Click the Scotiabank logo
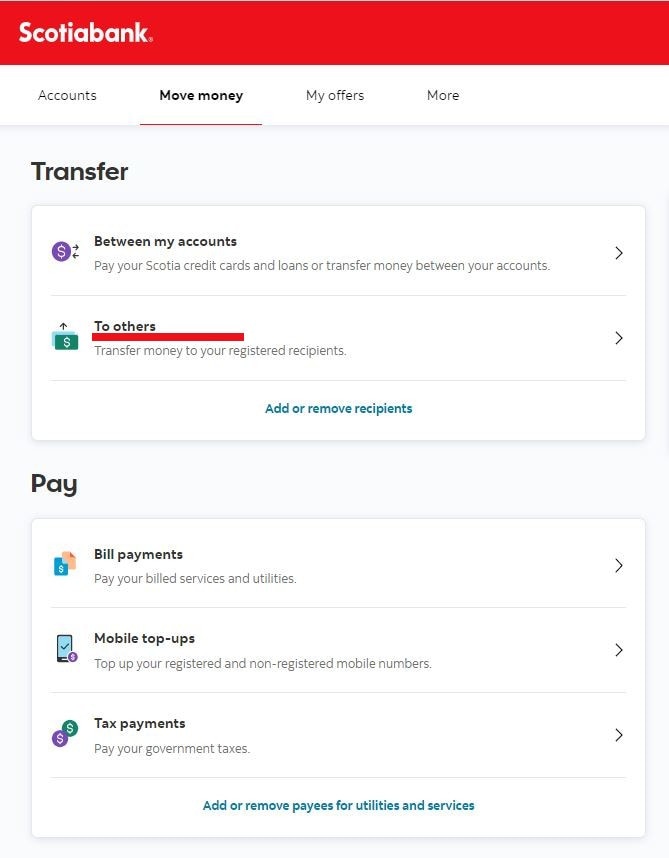The image size is (669, 858). pos(86,33)
